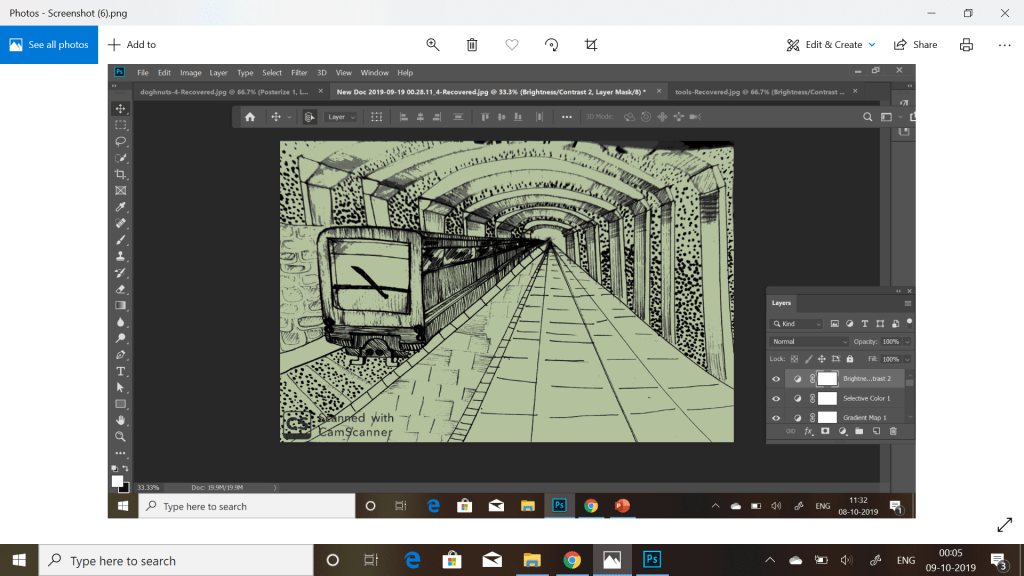Viewport: 1024px width, 576px height.
Task: Click the Share button
Action: (915, 44)
